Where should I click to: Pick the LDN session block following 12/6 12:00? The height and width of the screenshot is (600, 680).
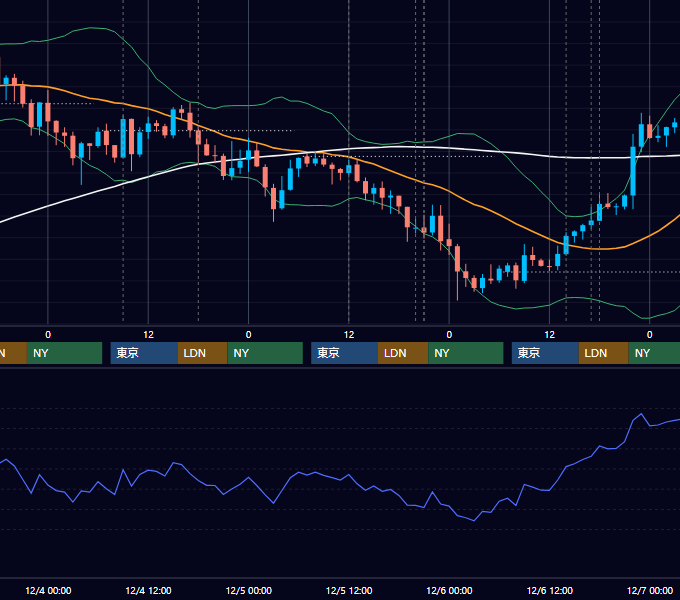(x=604, y=353)
